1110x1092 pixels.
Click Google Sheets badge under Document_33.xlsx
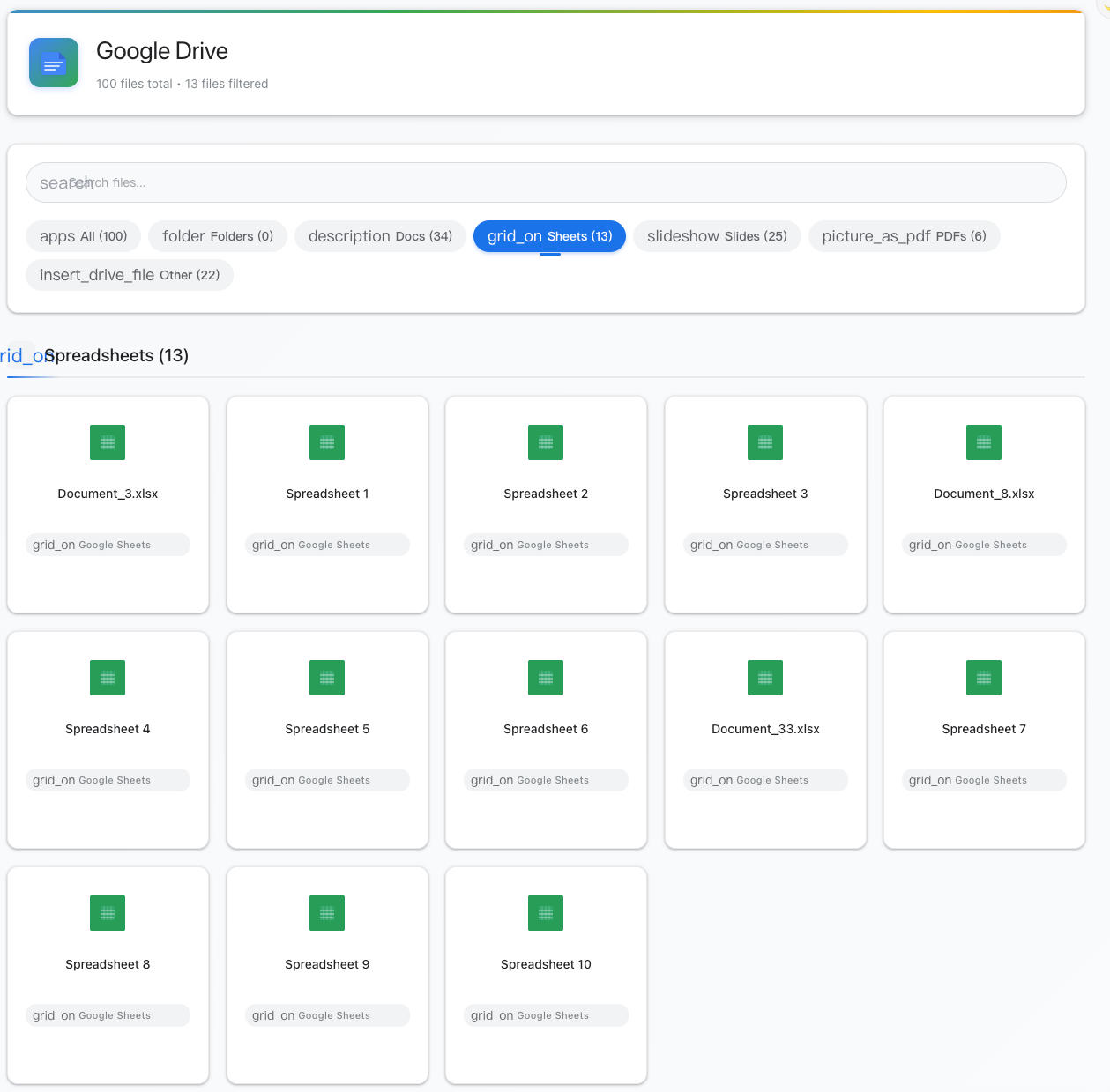(x=765, y=780)
